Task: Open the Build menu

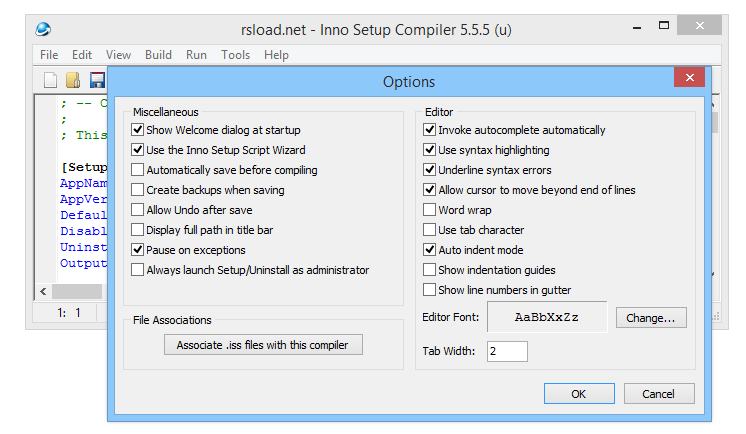Action: coord(158,55)
